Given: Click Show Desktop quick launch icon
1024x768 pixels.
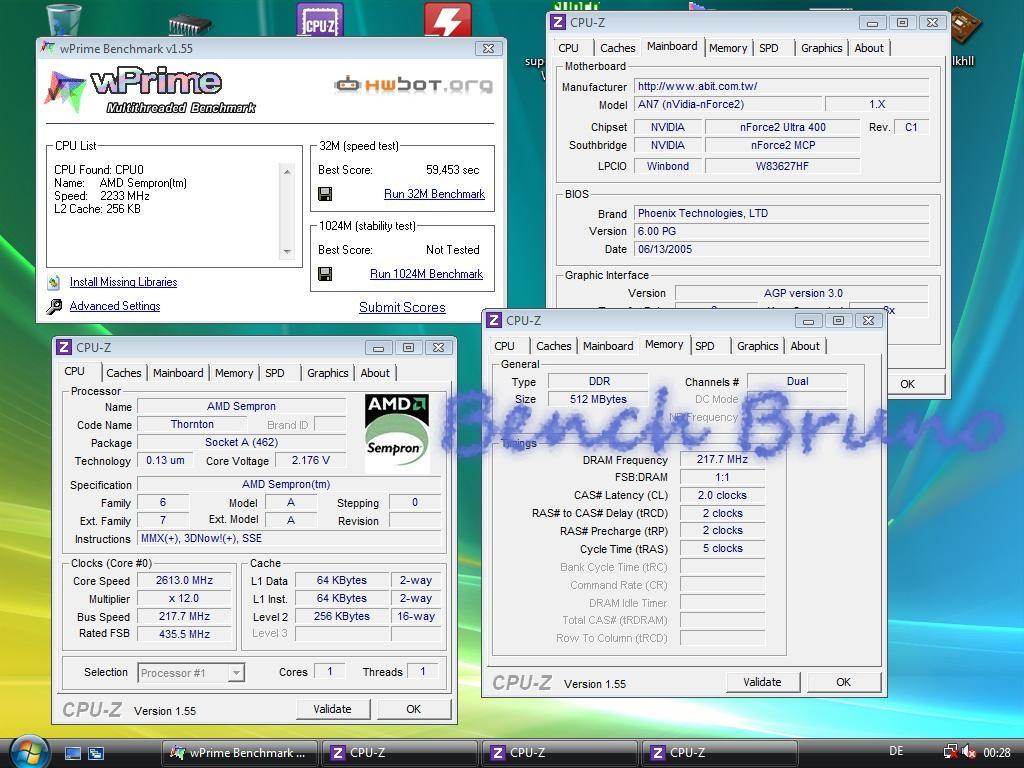Looking at the screenshot, I should [72, 753].
